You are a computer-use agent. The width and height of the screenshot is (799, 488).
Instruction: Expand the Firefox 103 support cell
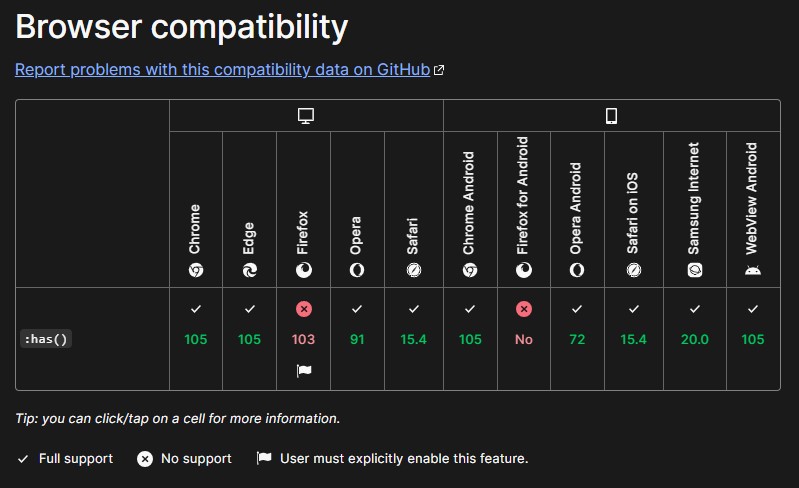tap(304, 339)
